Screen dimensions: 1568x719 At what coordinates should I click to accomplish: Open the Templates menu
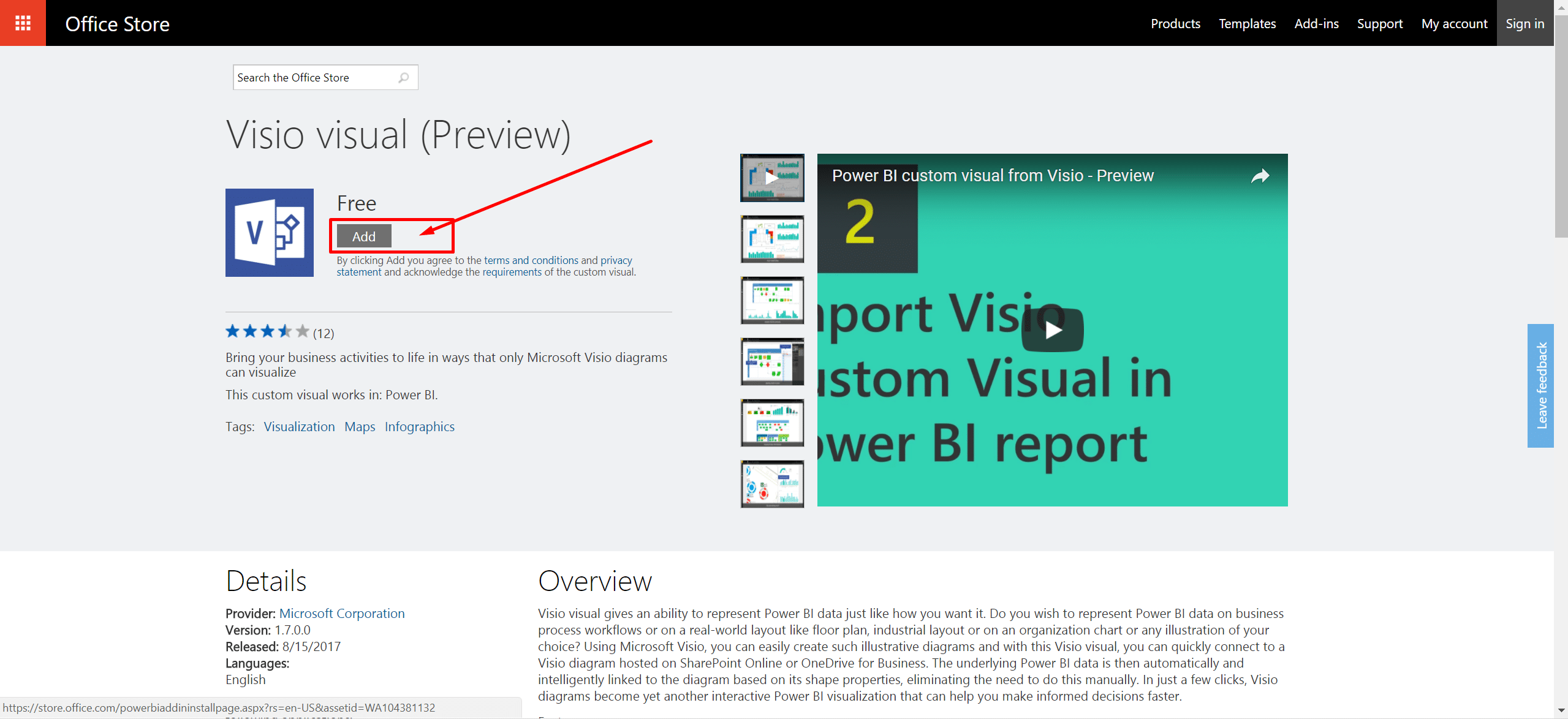point(1247,23)
